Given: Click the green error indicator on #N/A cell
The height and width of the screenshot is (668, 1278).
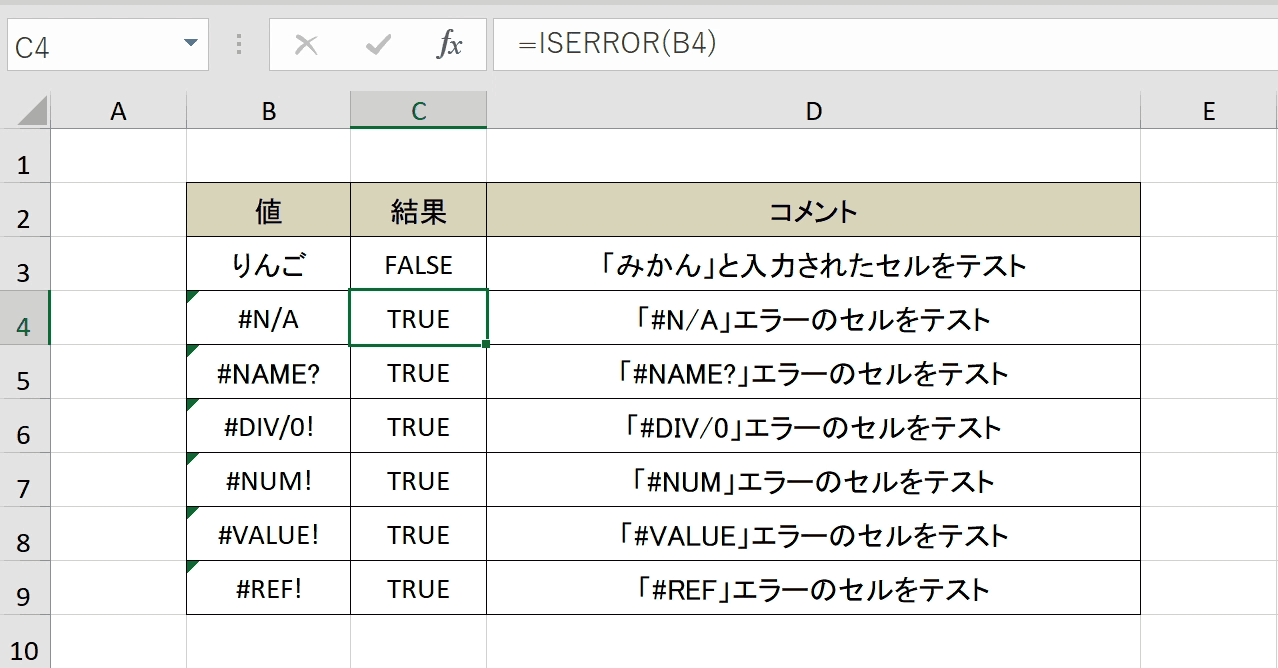Looking at the screenshot, I should [x=193, y=296].
